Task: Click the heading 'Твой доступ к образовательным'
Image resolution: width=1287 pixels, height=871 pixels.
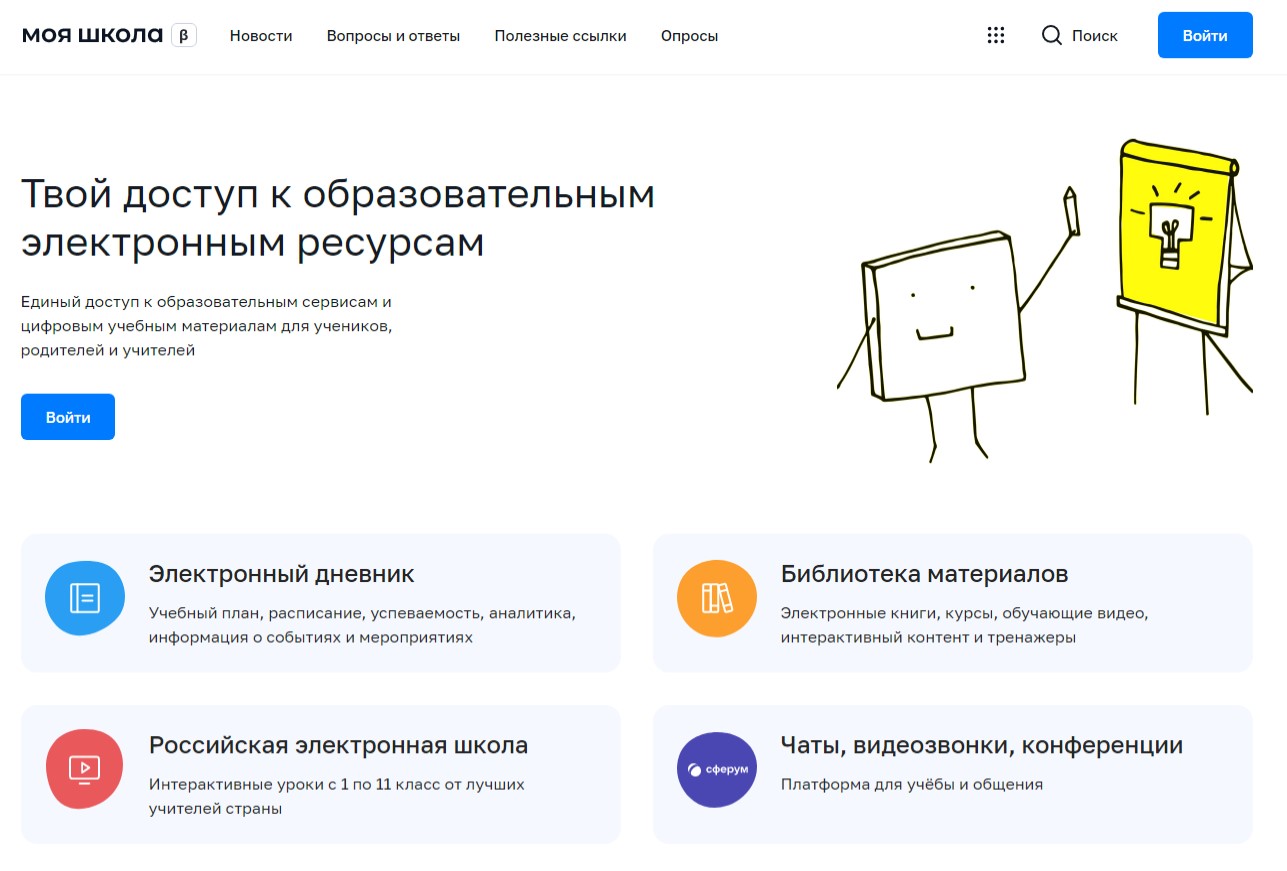Action: (338, 194)
